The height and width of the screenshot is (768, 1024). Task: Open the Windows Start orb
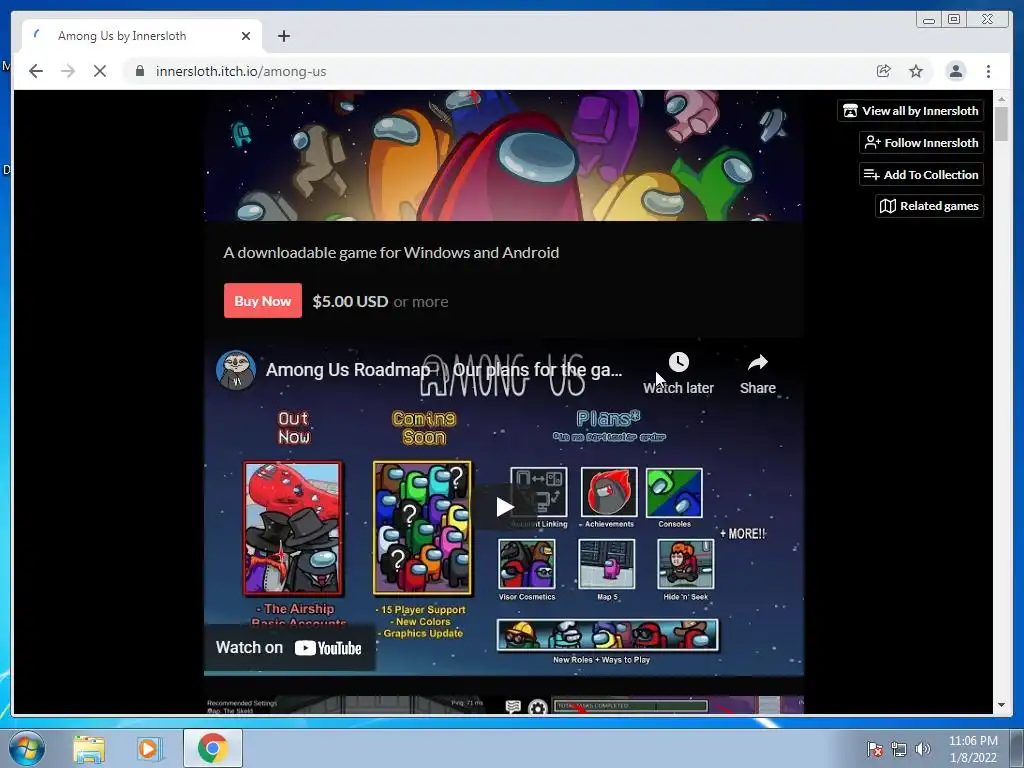click(27, 748)
